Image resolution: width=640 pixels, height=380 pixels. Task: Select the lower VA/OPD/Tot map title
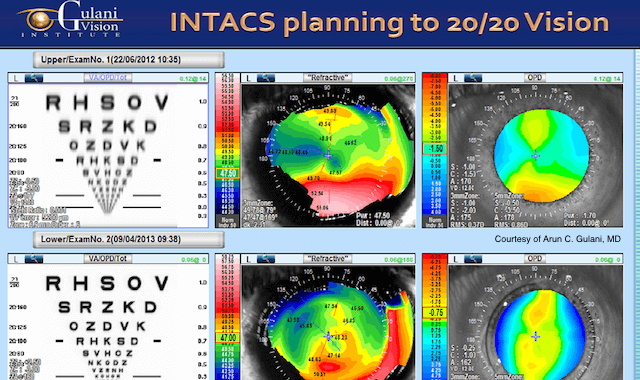108,259
